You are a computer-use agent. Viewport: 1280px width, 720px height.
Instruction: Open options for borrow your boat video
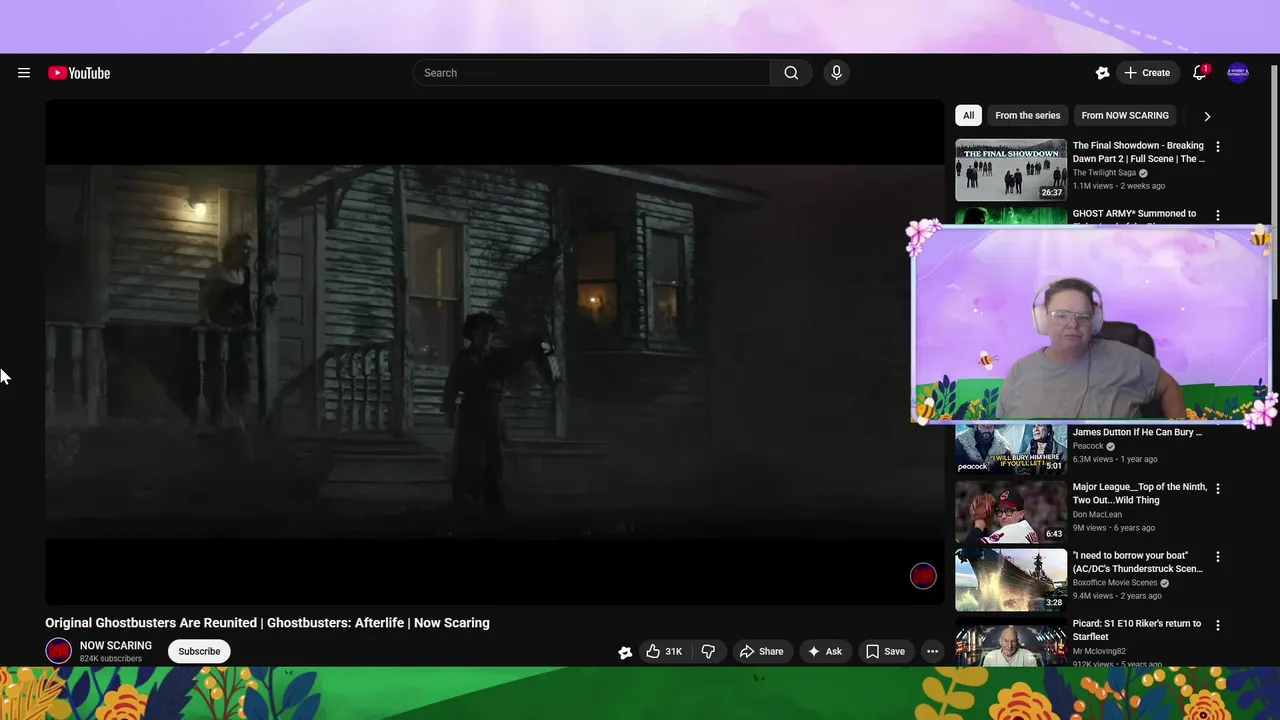pyautogui.click(x=1217, y=556)
